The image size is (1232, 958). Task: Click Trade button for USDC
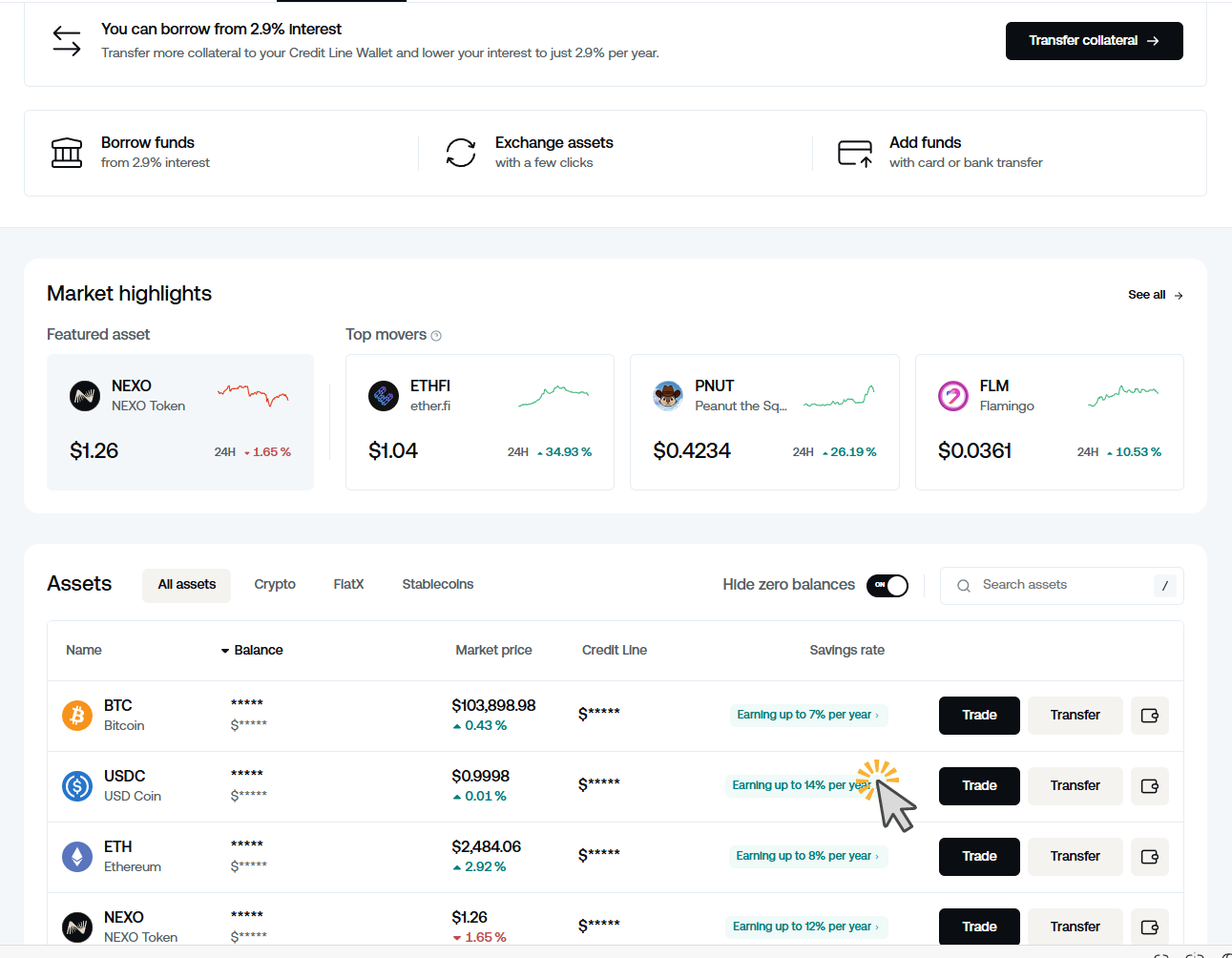(979, 786)
